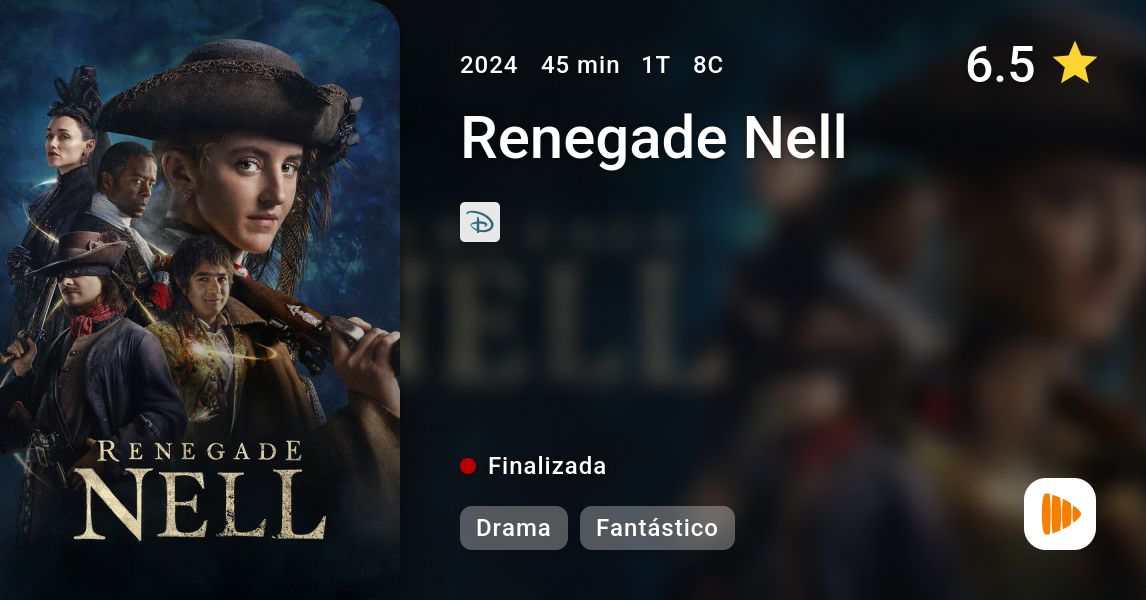Click the 2024 release year
The height and width of the screenshot is (600, 1146).
click(x=489, y=65)
